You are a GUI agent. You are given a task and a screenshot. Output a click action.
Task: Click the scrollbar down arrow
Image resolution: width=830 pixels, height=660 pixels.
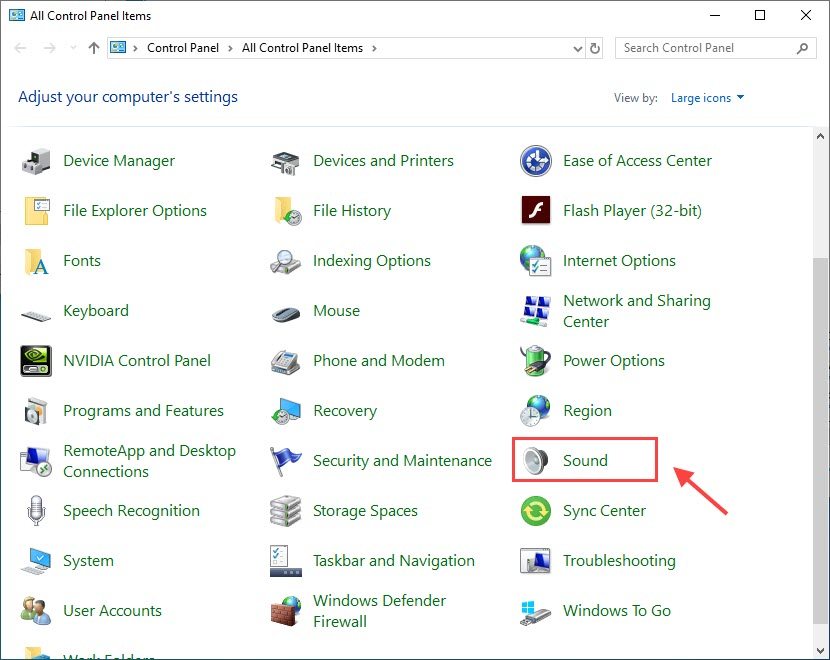820,650
